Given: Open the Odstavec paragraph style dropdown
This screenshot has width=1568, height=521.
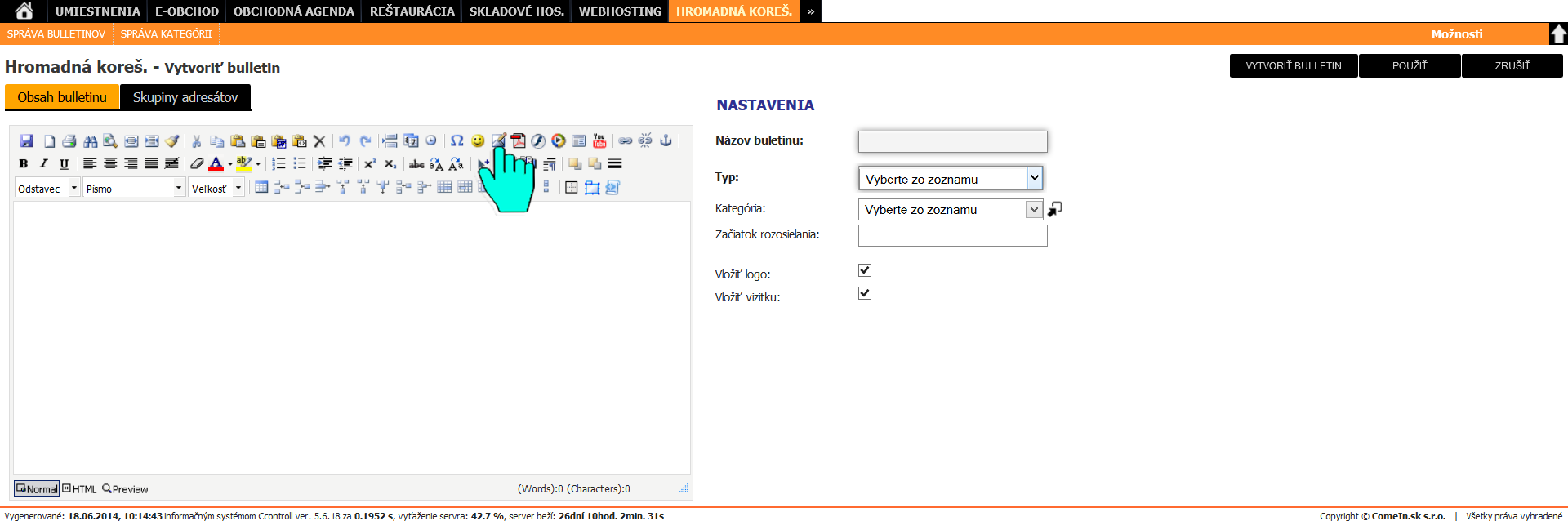Looking at the screenshot, I should coord(47,189).
